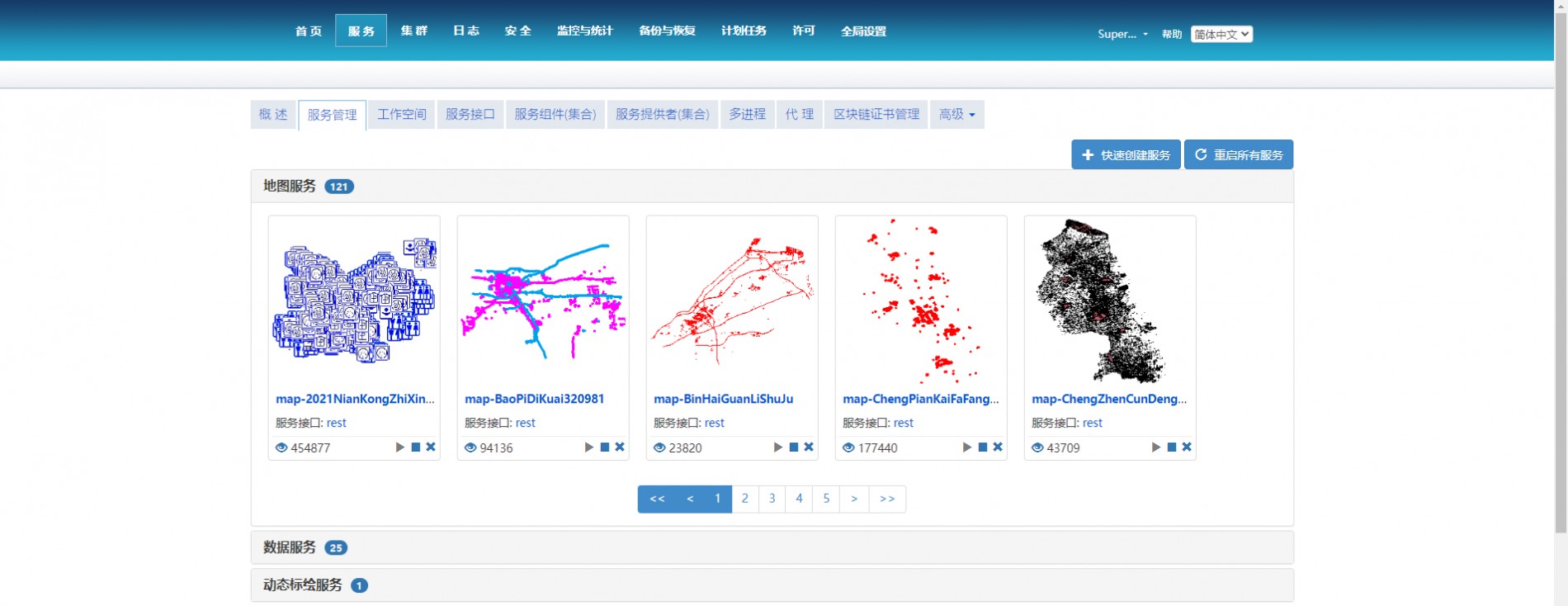1568x606 pixels.
Task: Expand the 数据服务 section
Action: coord(772,547)
